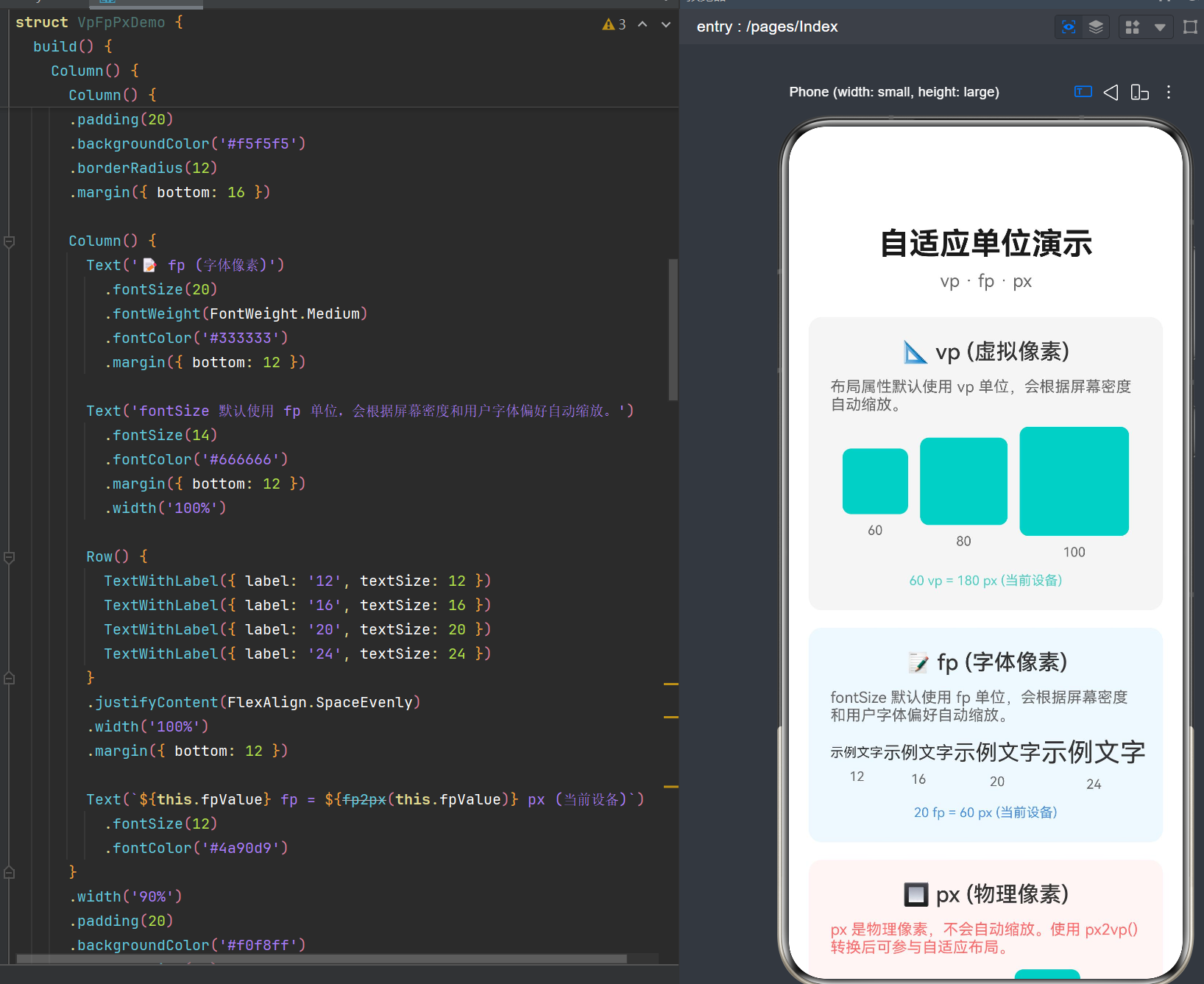Image resolution: width=1204 pixels, height=984 pixels.
Task: Click the fold end marker after Column closing brace
Action: [10, 872]
